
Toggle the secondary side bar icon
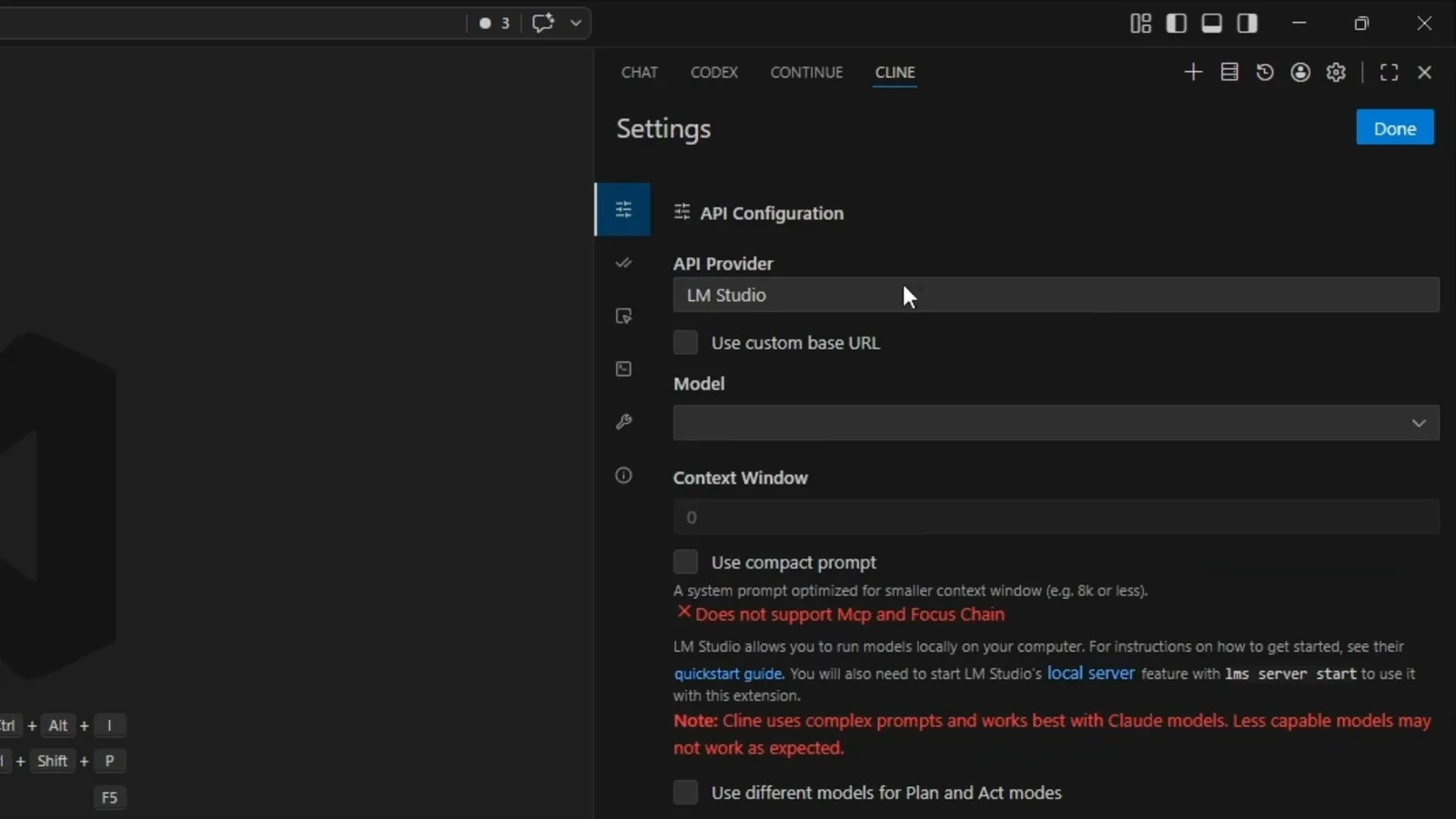pos(1248,24)
